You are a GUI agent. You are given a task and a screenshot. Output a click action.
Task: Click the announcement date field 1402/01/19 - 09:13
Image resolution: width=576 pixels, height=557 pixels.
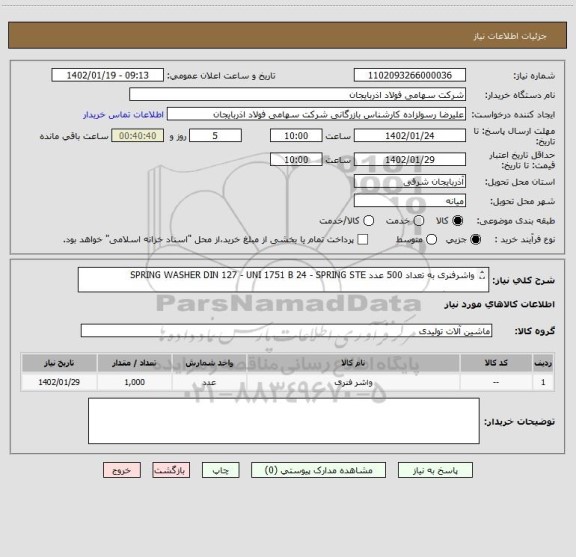tap(108, 75)
